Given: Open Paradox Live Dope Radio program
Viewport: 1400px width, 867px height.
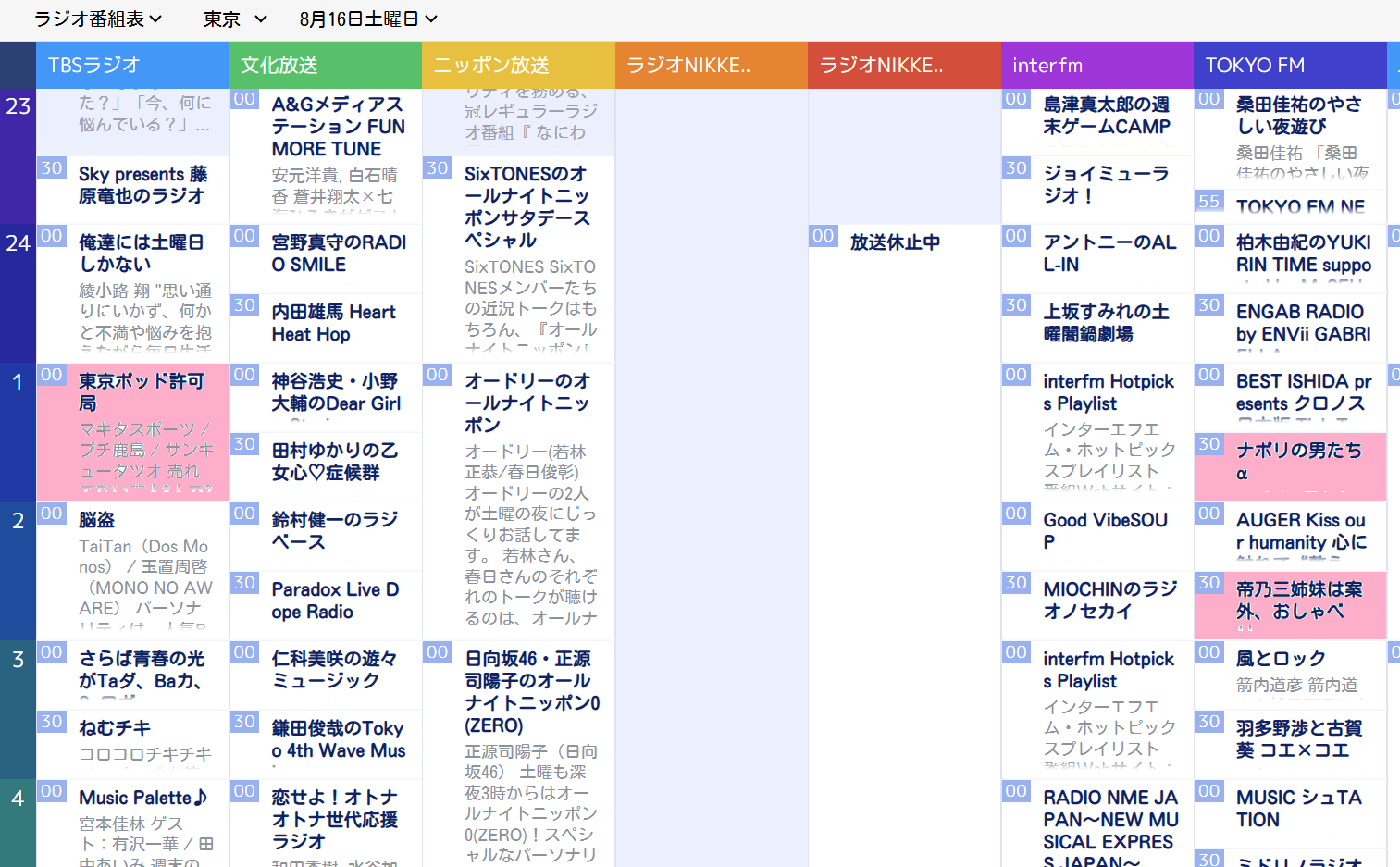Looking at the screenshot, I should tap(326, 606).
